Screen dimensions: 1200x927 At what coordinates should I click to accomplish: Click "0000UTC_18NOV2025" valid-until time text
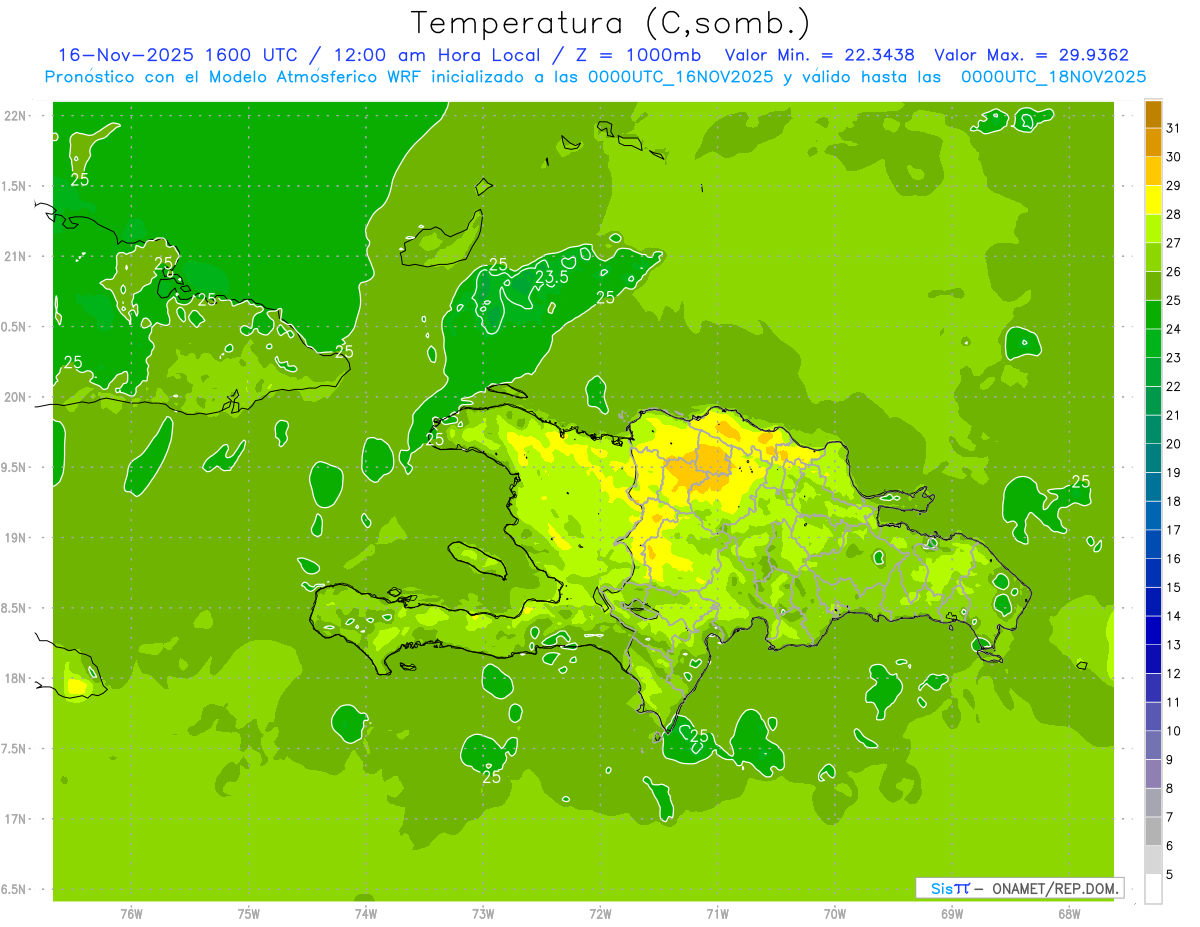point(1052,77)
